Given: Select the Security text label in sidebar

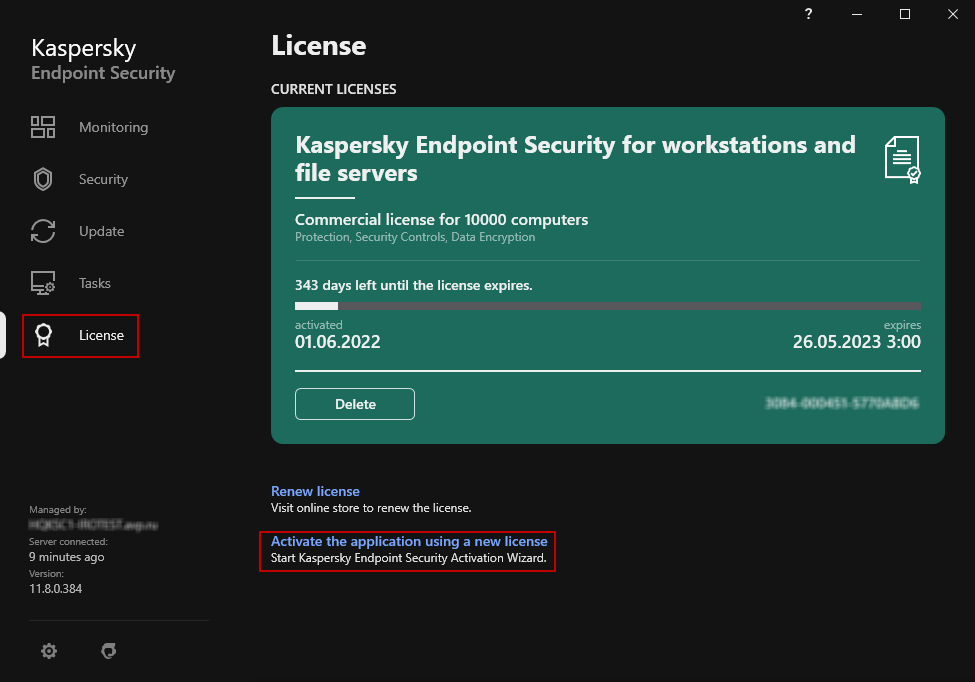Looking at the screenshot, I should [x=103, y=179].
